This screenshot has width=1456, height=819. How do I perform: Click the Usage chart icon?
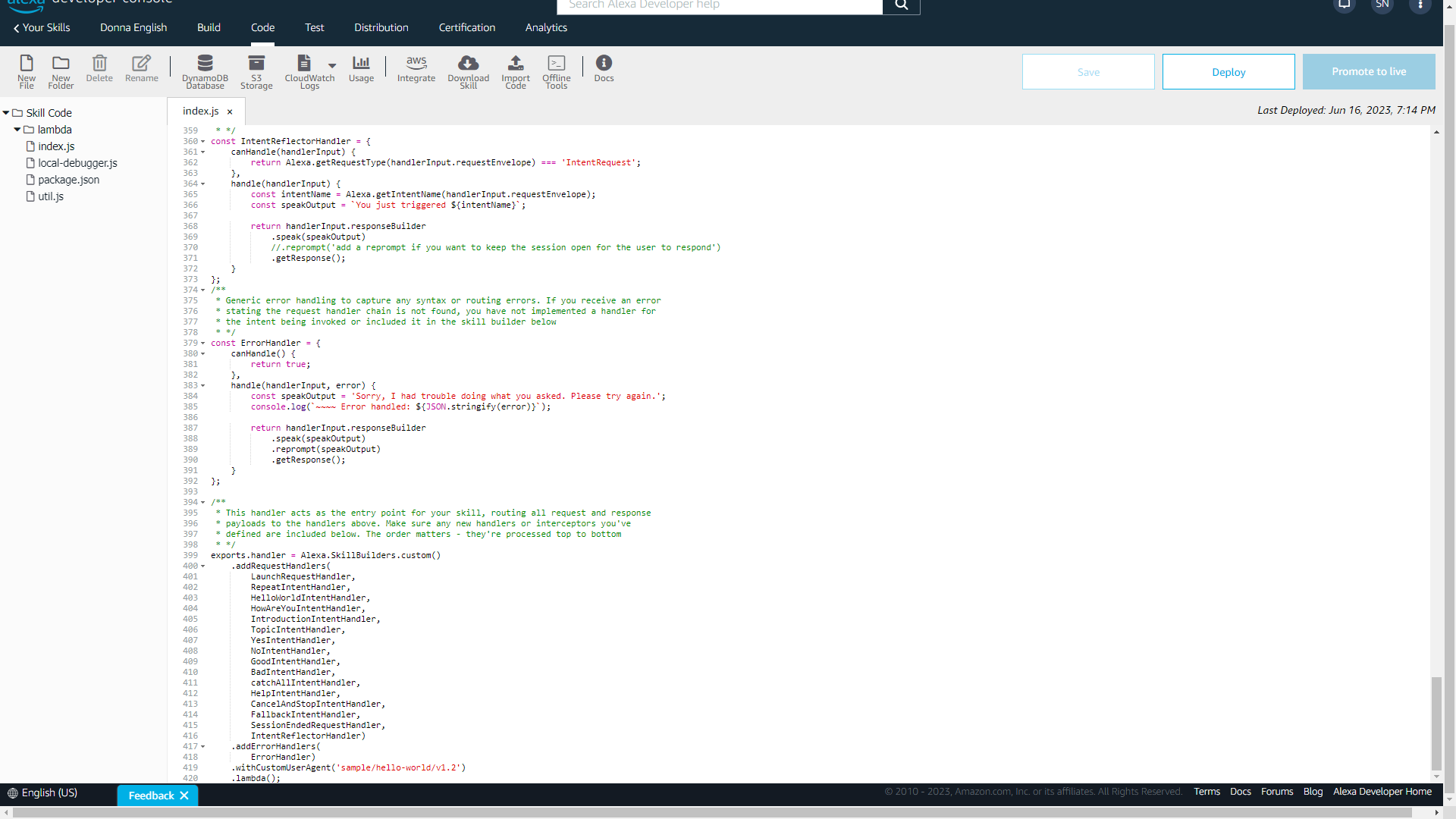pos(361,64)
